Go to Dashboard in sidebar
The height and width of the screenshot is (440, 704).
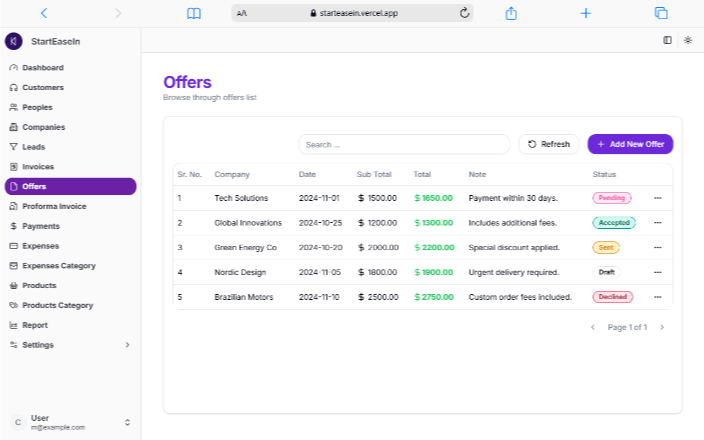[43, 68]
